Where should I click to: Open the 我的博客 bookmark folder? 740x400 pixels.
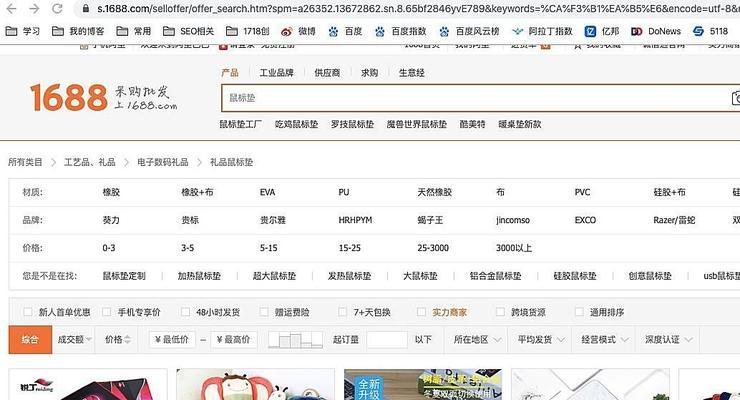tap(77, 31)
